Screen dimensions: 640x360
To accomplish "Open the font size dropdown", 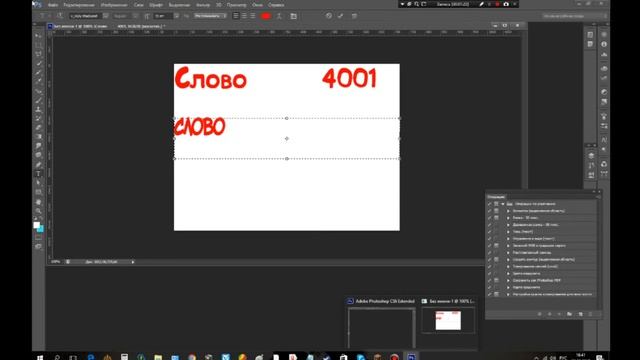I will (x=176, y=16).
